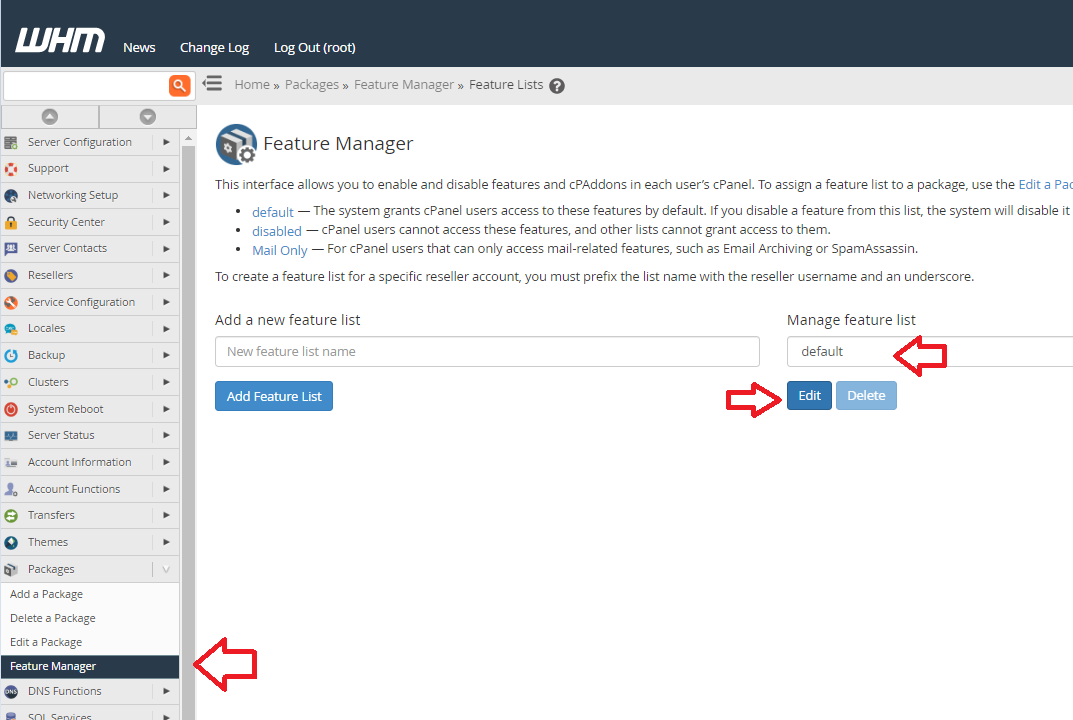Select Feature Manager in sidebar
Viewport: 1073px width, 720px height.
(90, 667)
